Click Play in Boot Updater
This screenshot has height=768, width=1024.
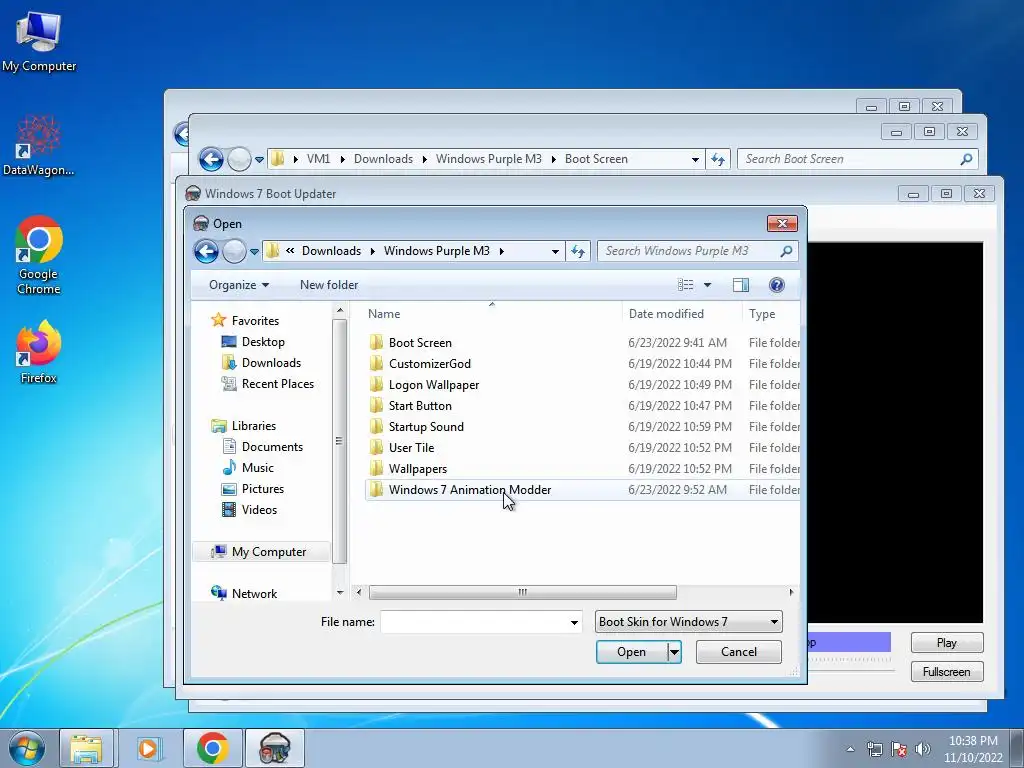pyautogui.click(x=946, y=643)
